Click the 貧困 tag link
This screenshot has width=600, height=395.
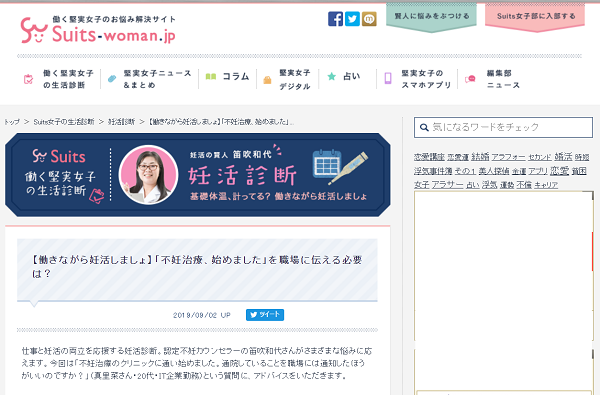point(579,171)
